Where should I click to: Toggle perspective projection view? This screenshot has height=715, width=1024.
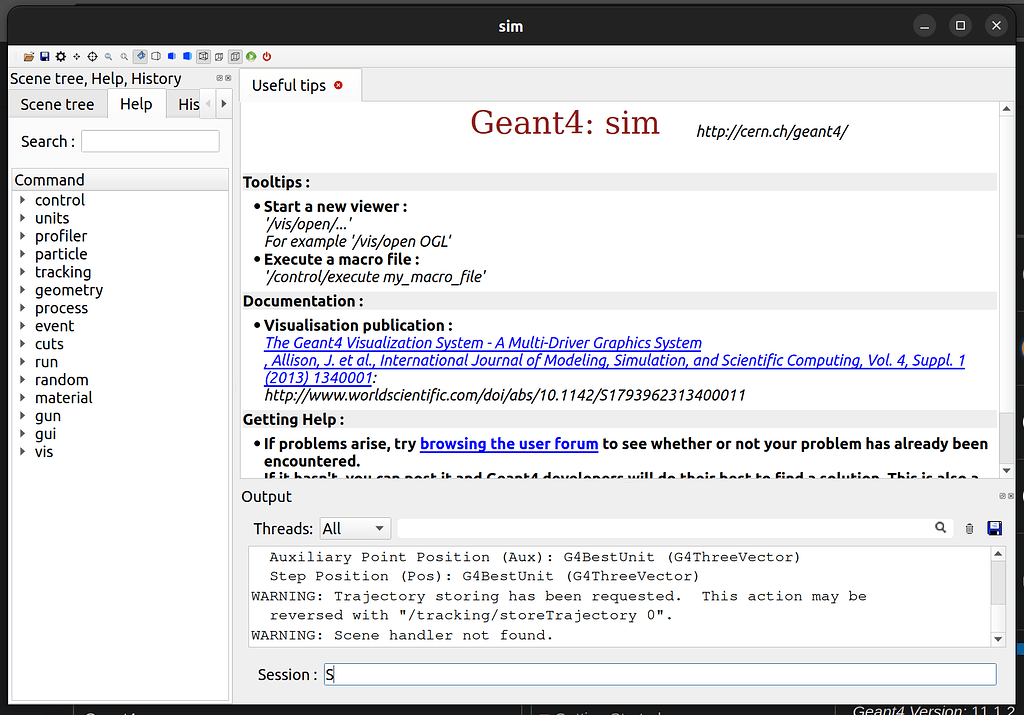pos(220,56)
